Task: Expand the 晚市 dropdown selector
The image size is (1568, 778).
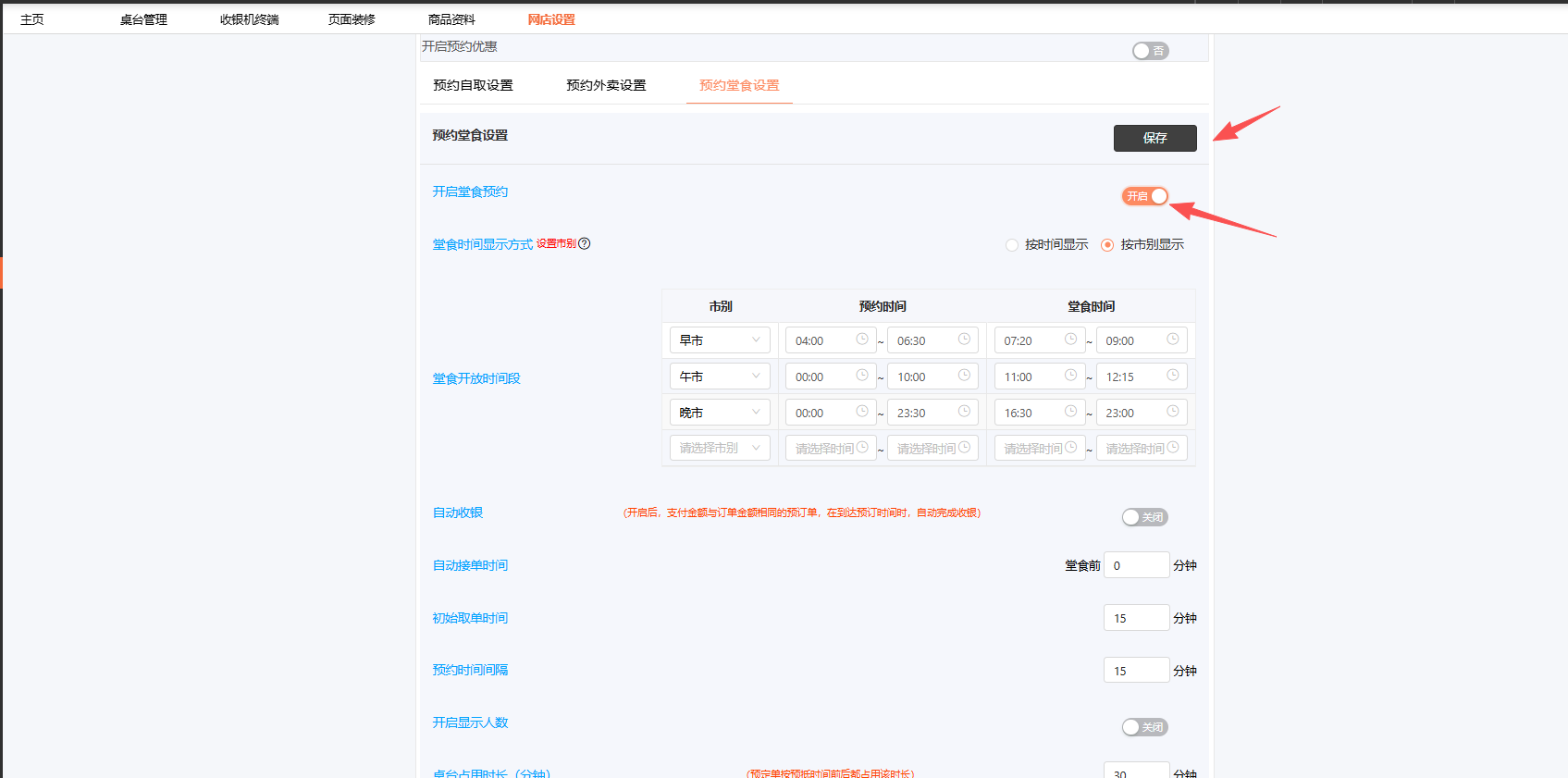Action: (x=720, y=413)
